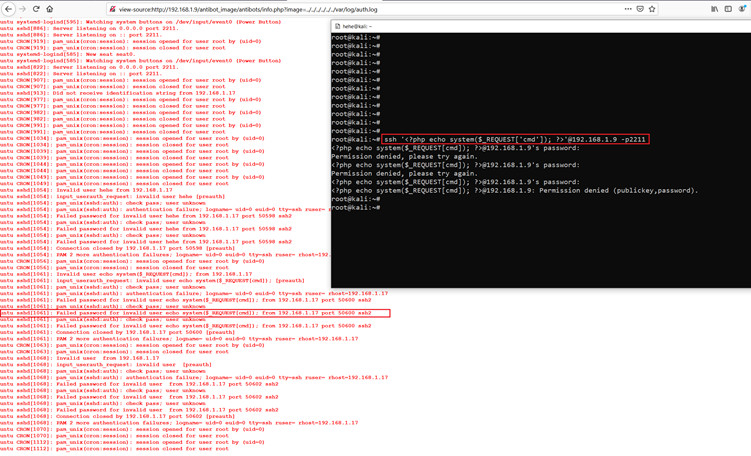The image size is (751, 456).
Task: Click the browser Back arrow button
Action: tap(7, 9)
